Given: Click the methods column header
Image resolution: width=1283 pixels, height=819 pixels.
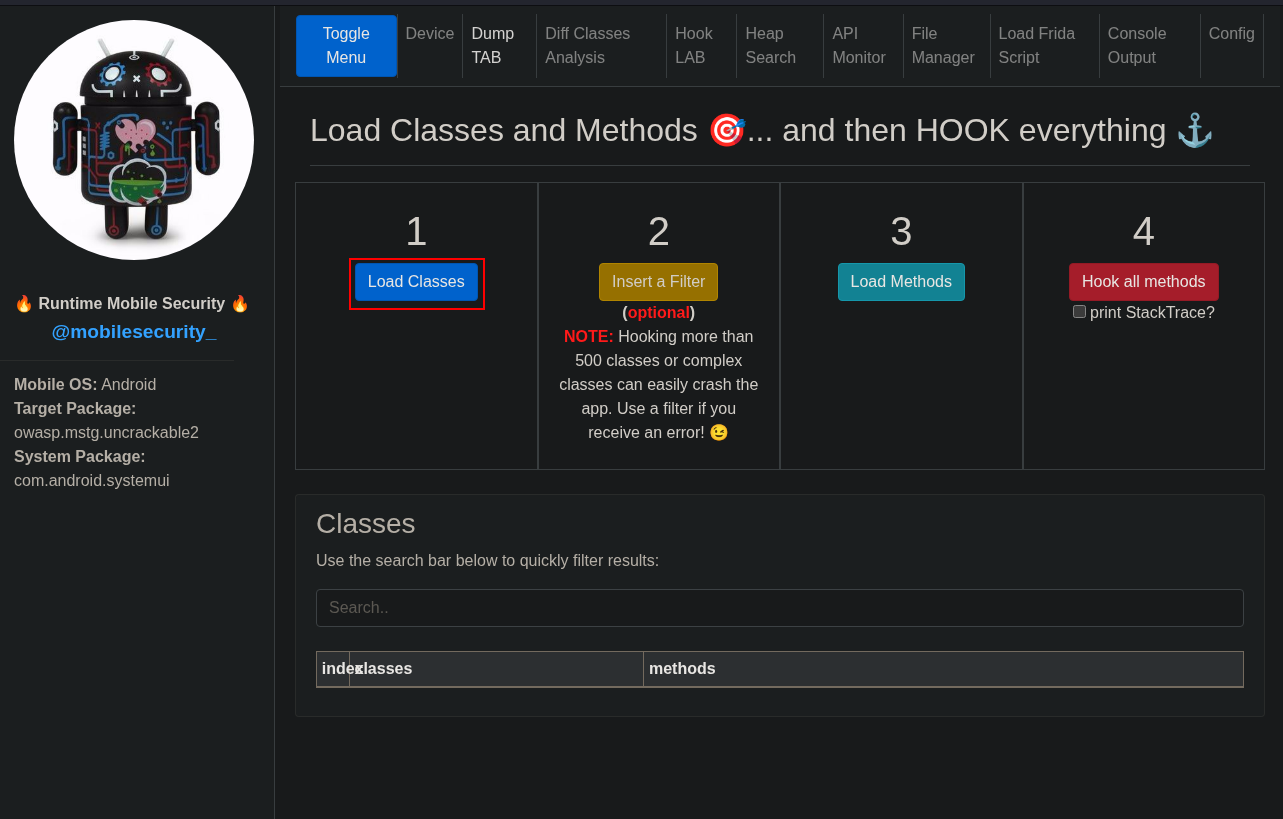Looking at the screenshot, I should [682, 669].
